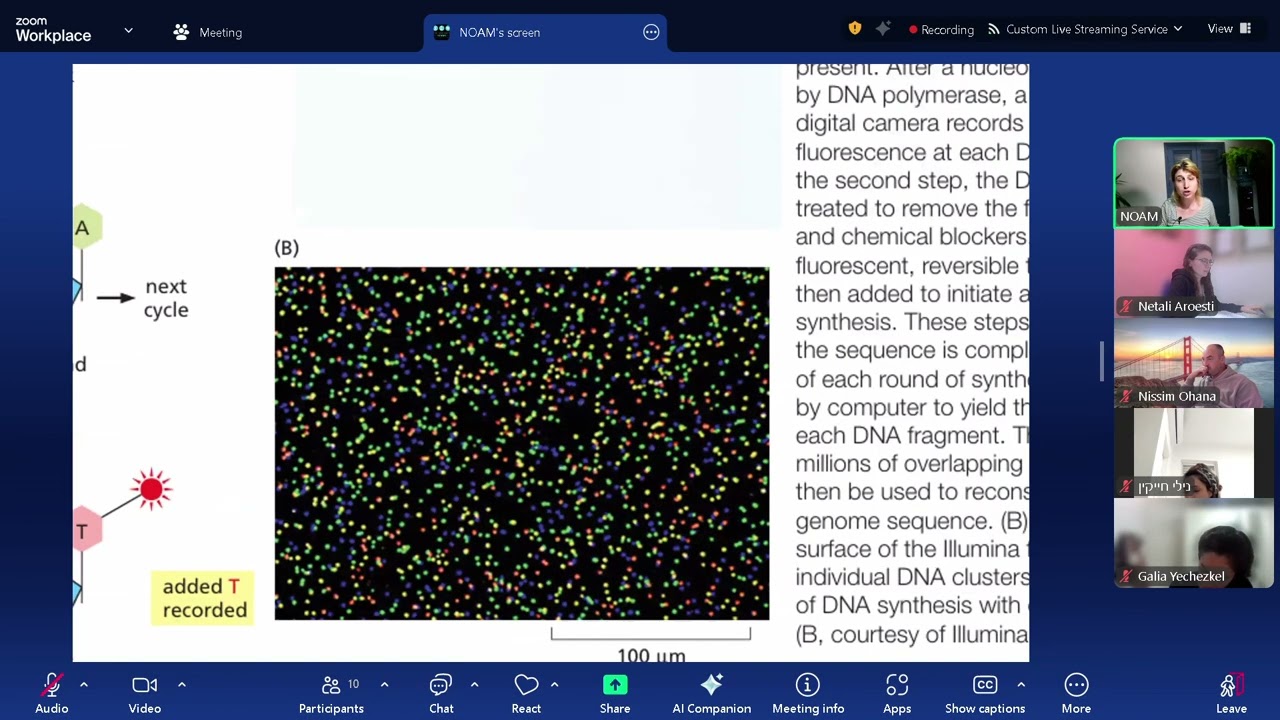Open screen share options ellipsis

pyautogui.click(x=651, y=32)
